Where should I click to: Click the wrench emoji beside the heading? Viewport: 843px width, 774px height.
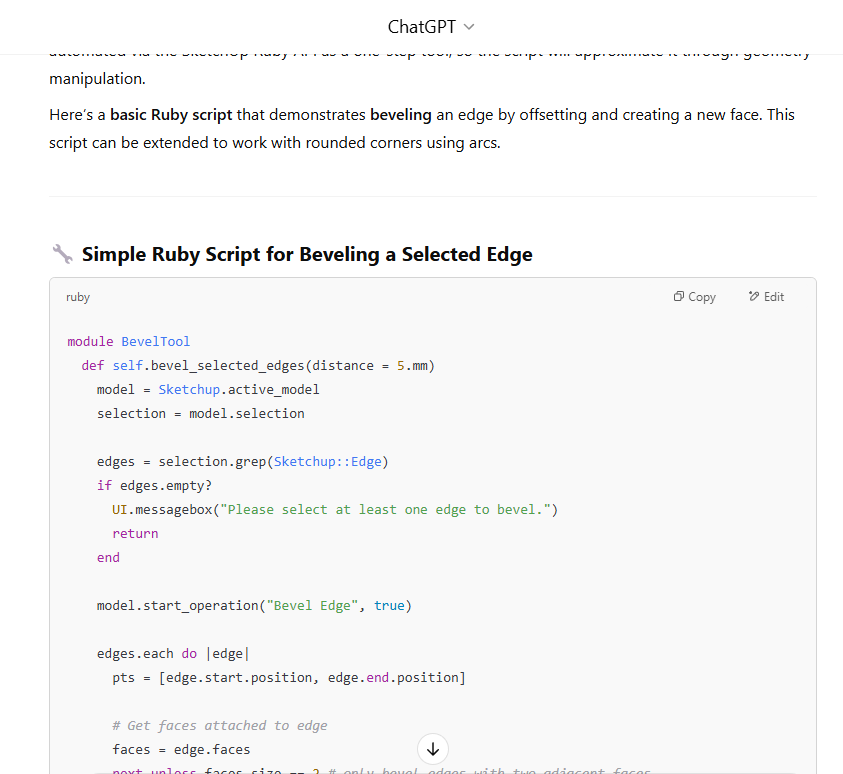point(62,255)
